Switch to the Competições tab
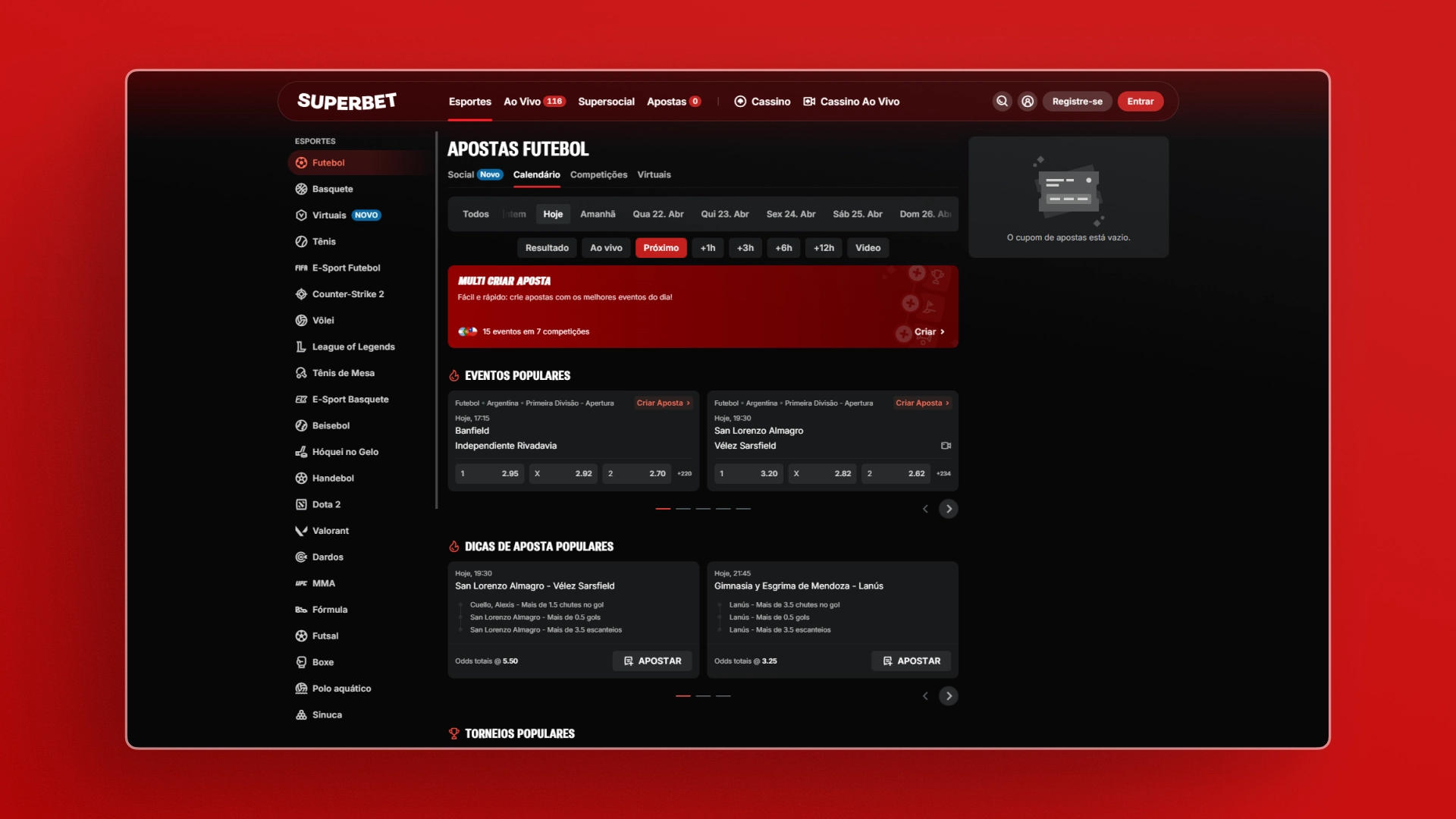Viewport: 1456px width, 819px height. (598, 174)
